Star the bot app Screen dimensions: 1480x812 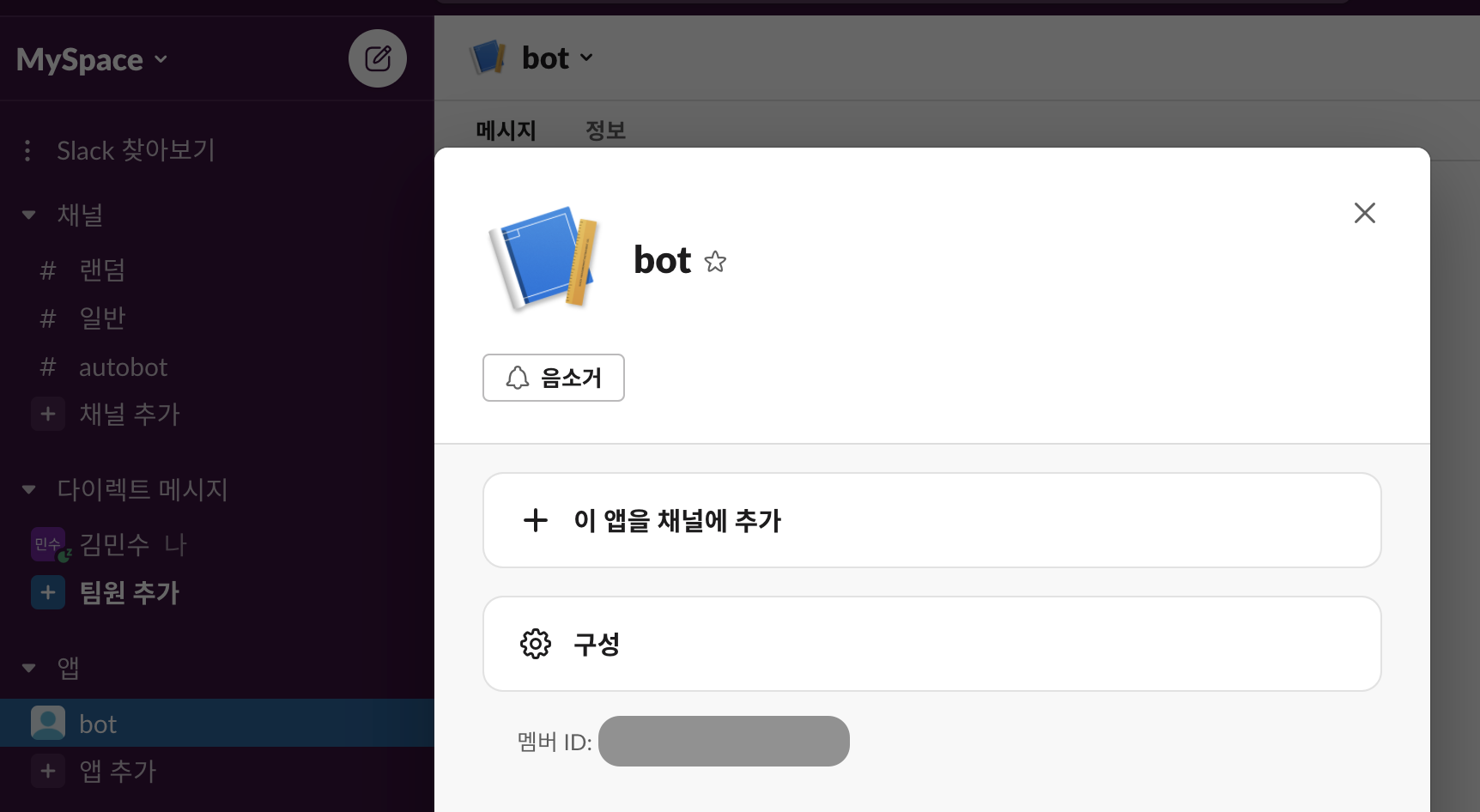pyautogui.click(x=715, y=262)
